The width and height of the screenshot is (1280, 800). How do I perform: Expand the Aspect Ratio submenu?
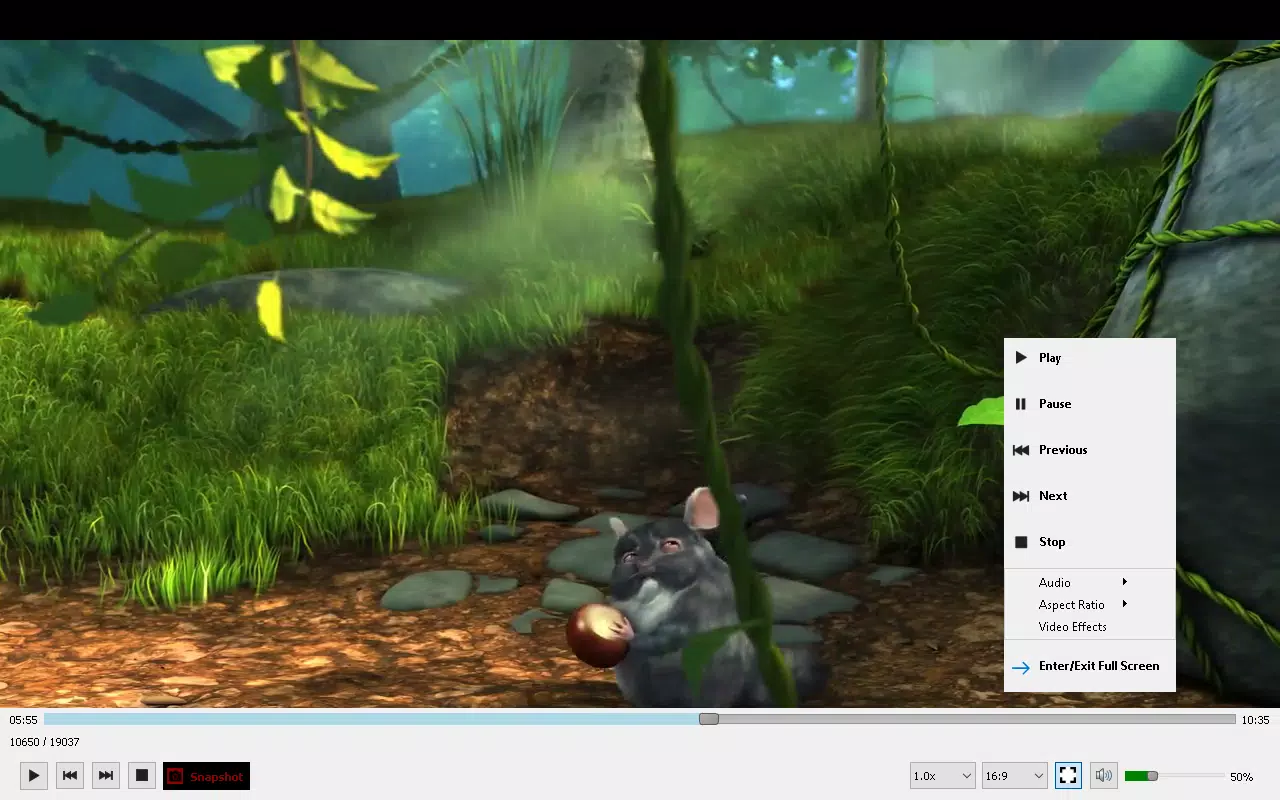(1090, 604)
